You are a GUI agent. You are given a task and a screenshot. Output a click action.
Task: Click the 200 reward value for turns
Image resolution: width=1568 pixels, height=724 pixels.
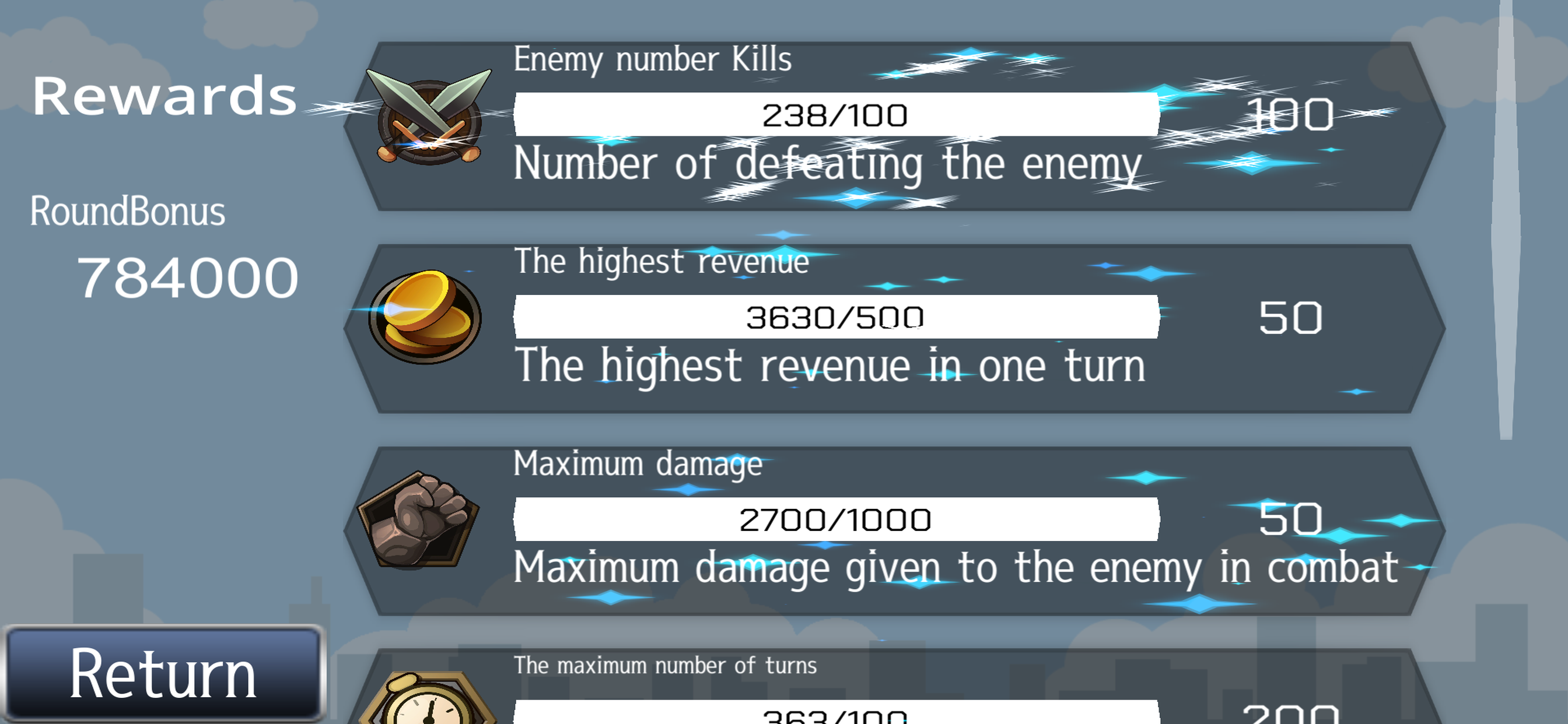point(1290,714)
